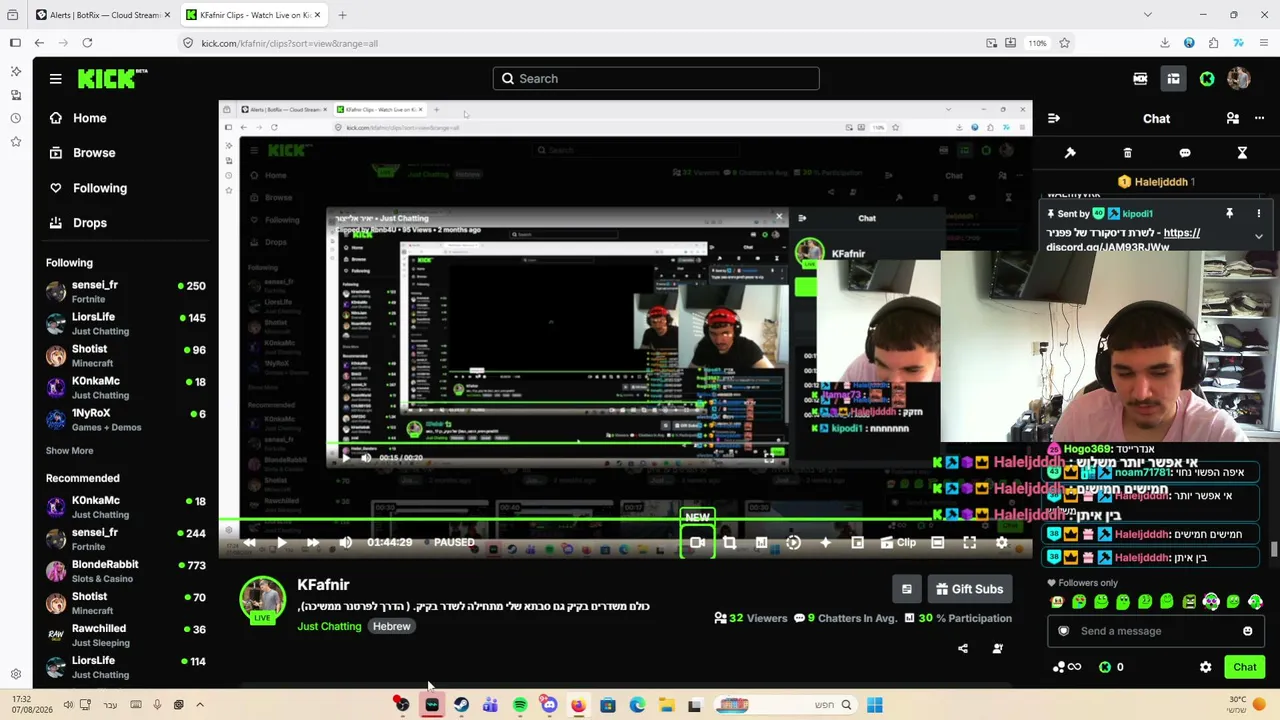1280x720 pixels.
Task: Open the emote picker in chat input
Action: click(x=1247, y=631)
